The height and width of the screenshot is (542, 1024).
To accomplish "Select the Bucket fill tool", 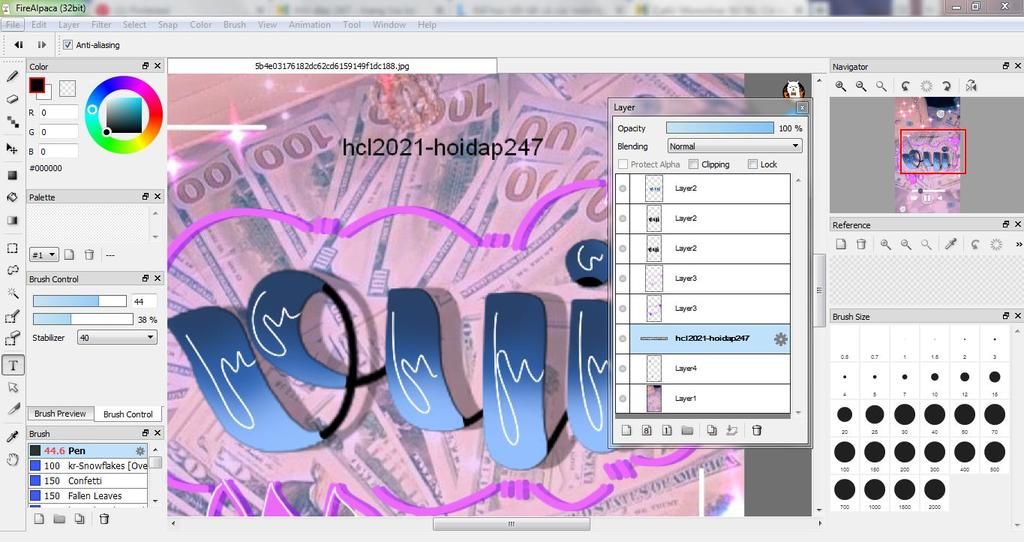I will [x=12, y=197].
